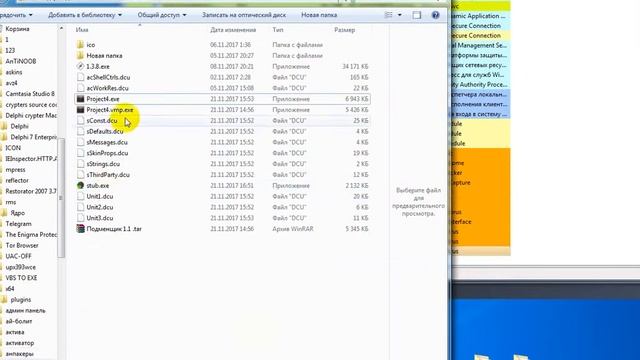This screenshot has width=640, height=360.
Task: Select Management Se... row in background window
Action: [480, 45]
